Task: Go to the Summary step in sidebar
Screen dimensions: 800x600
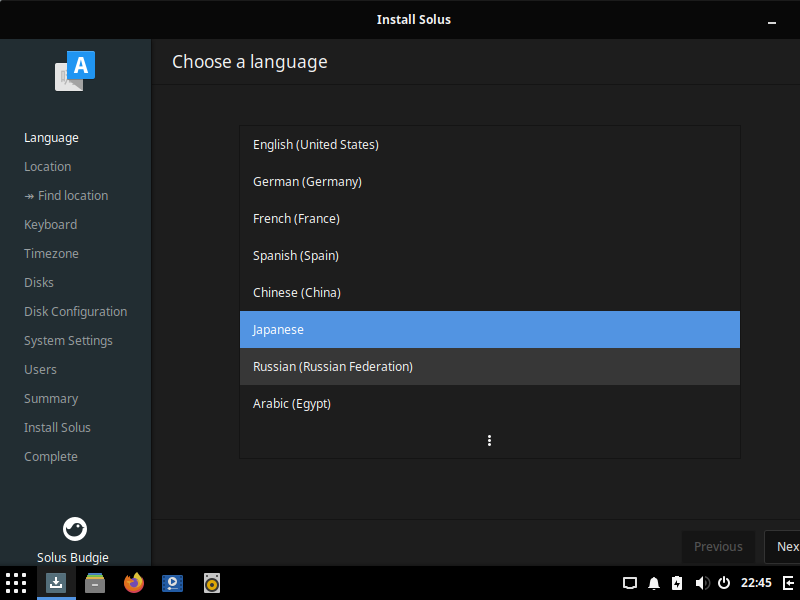Action: pos(51,398)
